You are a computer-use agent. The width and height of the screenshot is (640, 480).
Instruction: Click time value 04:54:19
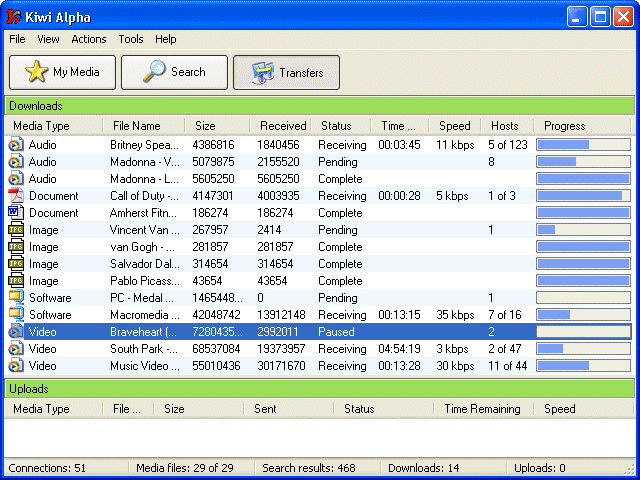coord(399,349)
